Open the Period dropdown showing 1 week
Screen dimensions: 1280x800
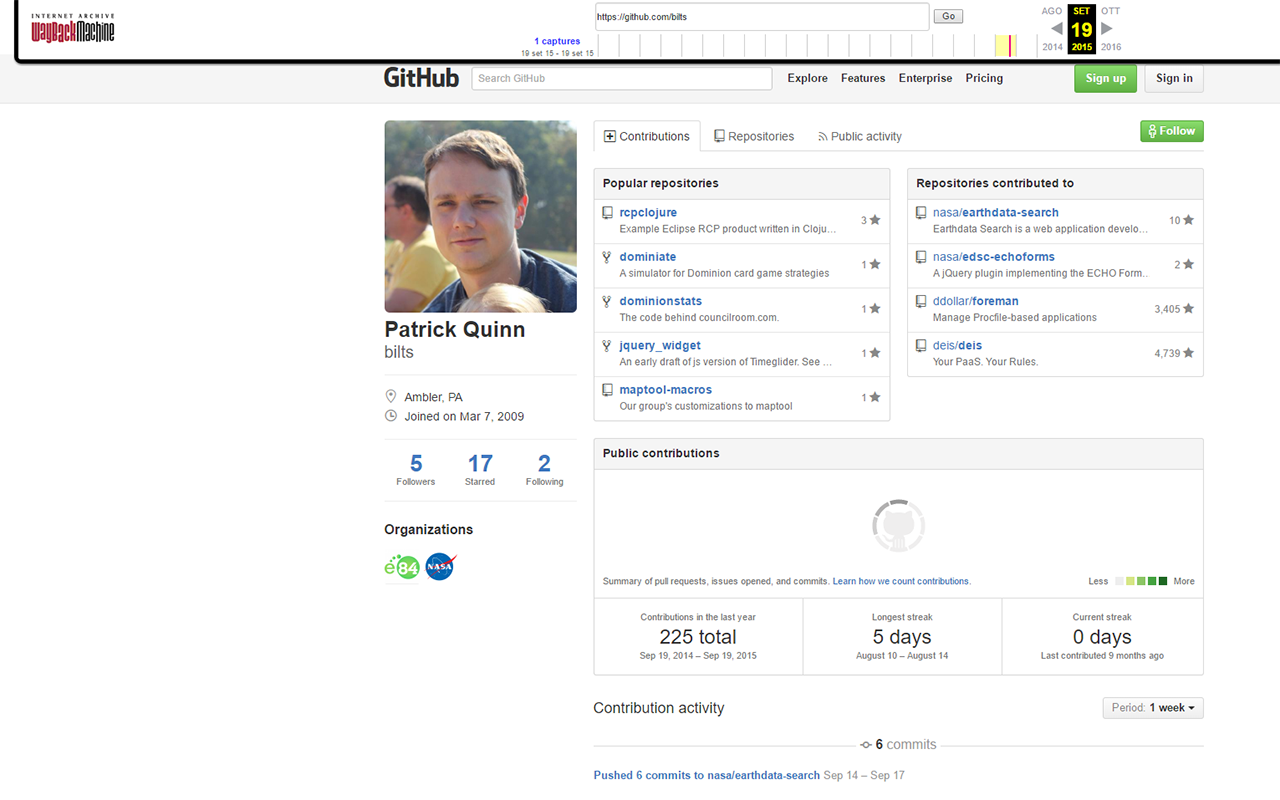coord(1152,707)
